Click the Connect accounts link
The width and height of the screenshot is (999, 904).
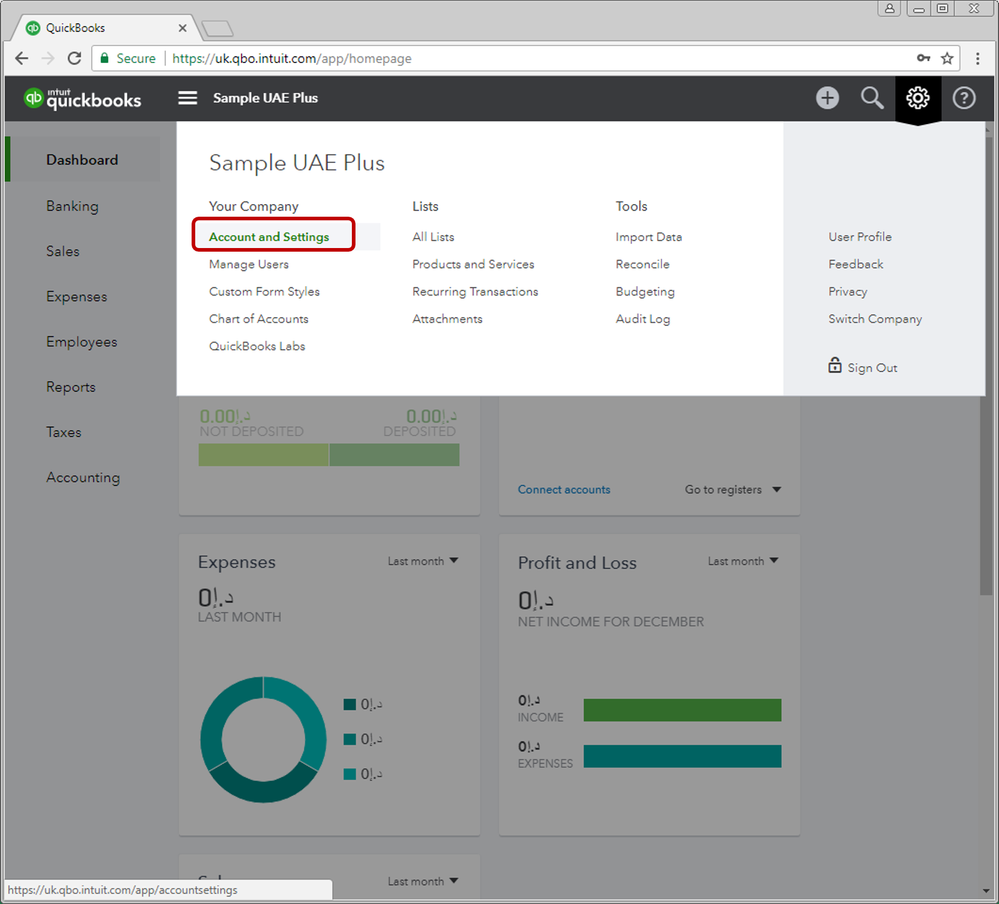tap(564, 490)
